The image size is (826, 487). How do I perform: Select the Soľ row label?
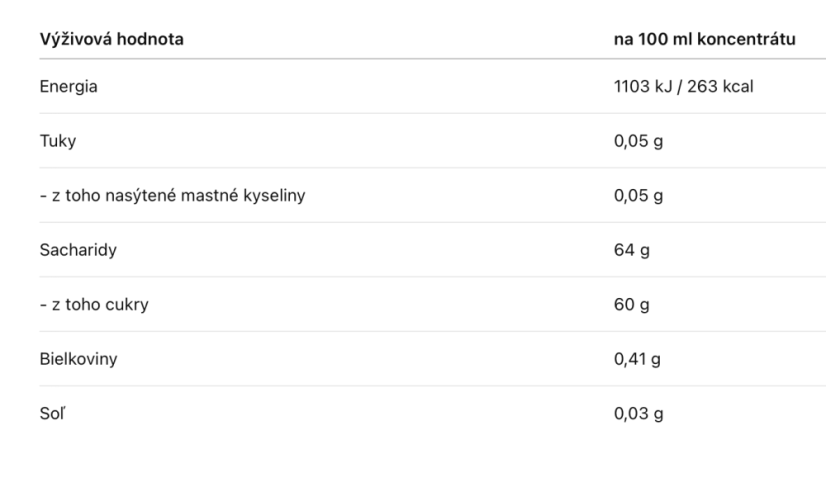pyautogui.click(x=52, y=413)
